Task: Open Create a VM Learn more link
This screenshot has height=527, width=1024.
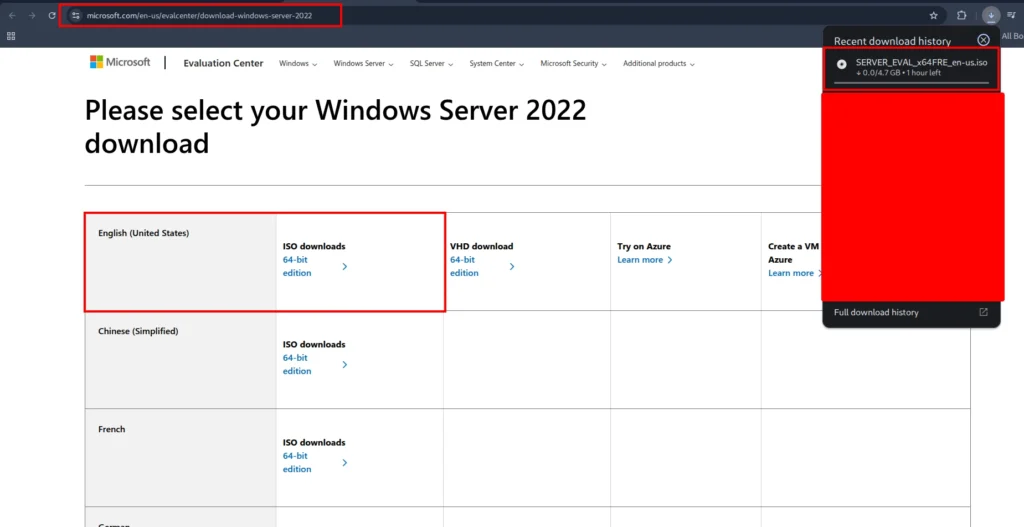Action: 795,273
